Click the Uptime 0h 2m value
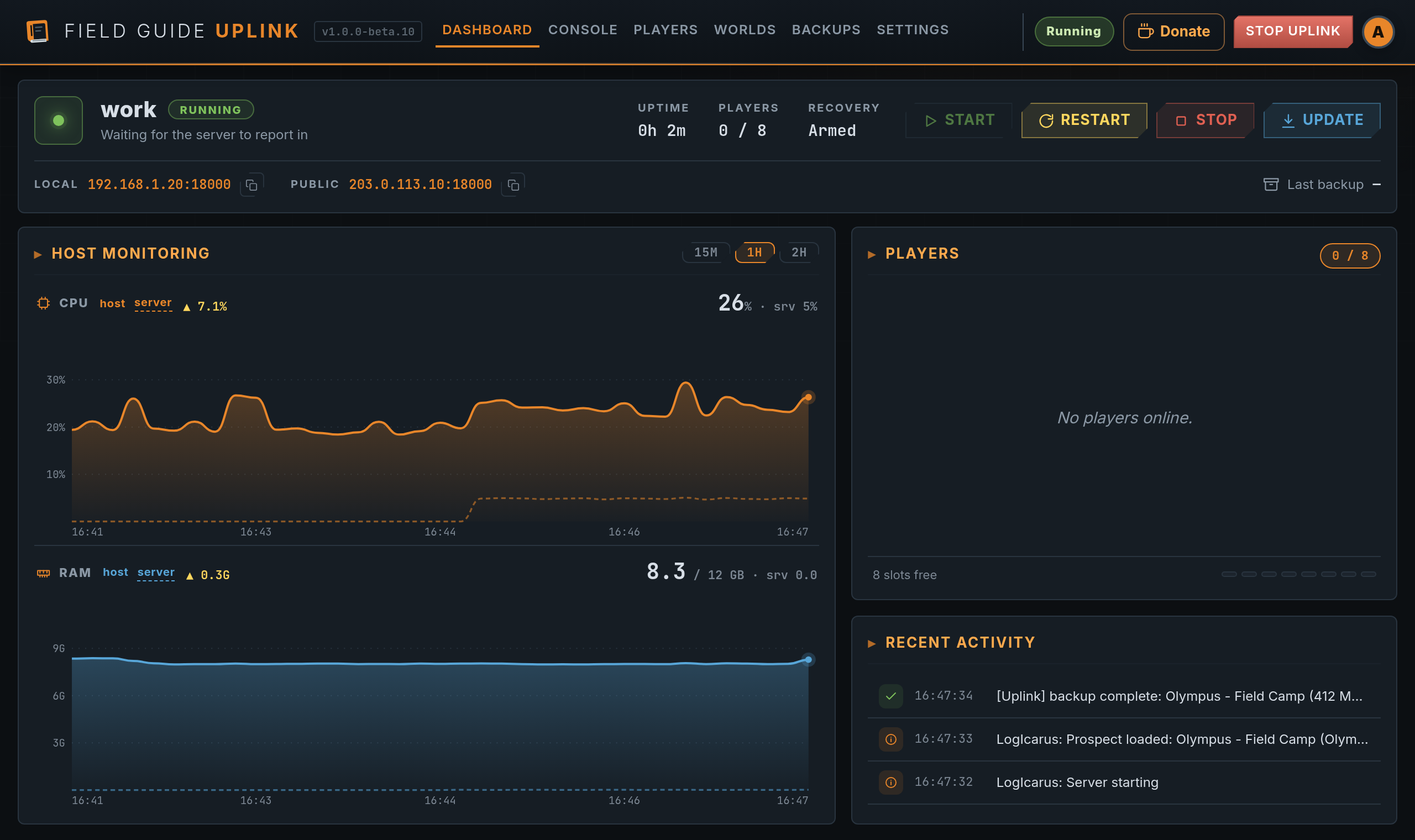 [662, 131]
